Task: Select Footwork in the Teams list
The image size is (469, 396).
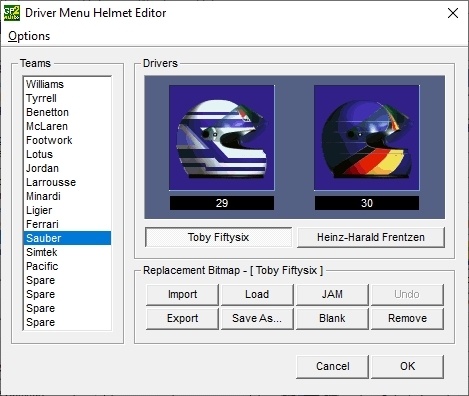Action: click(x=67, y=140)
